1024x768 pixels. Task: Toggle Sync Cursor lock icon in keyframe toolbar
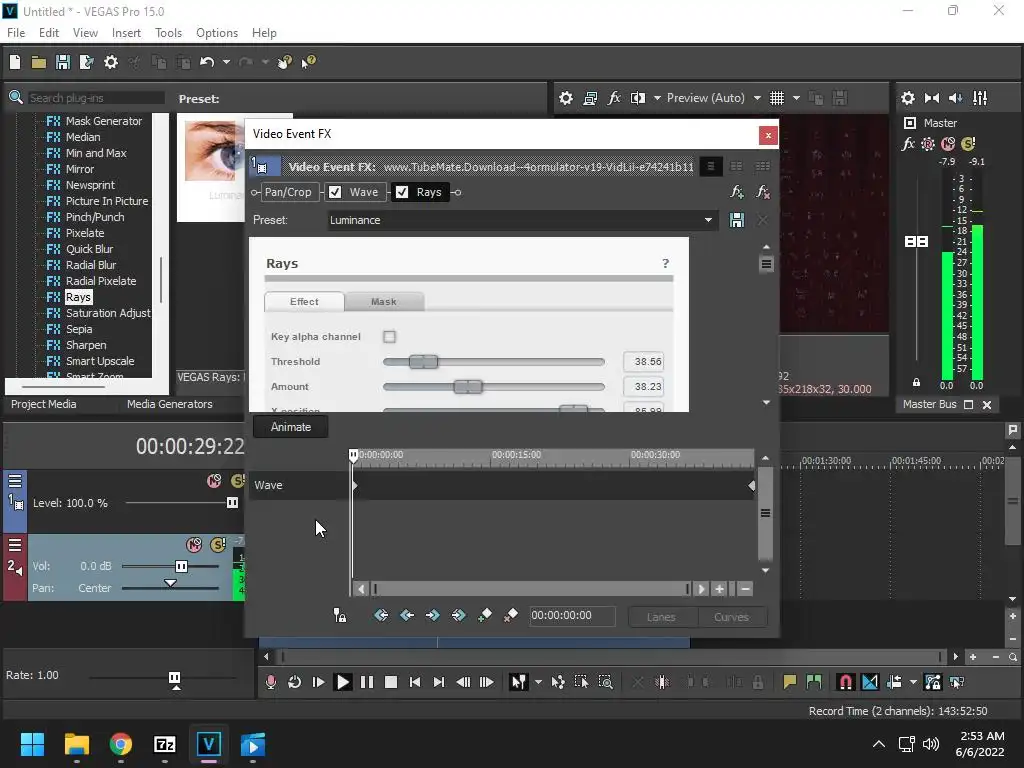[x=340, y=615]
